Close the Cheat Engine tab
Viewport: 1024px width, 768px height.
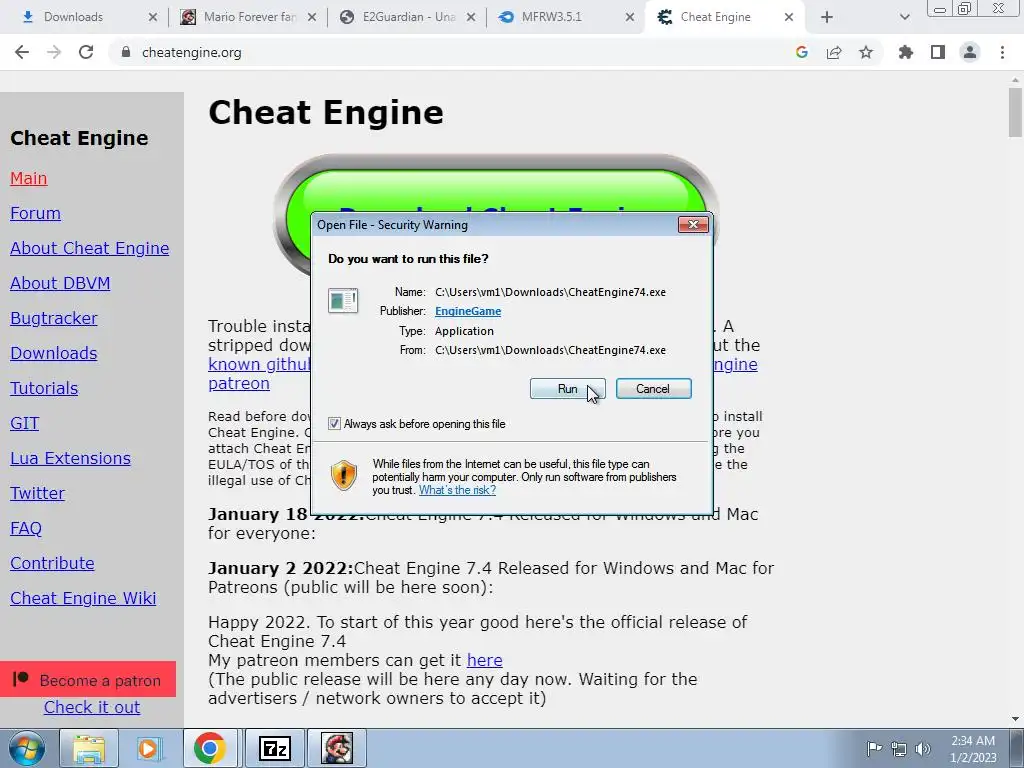click(789, 17)
